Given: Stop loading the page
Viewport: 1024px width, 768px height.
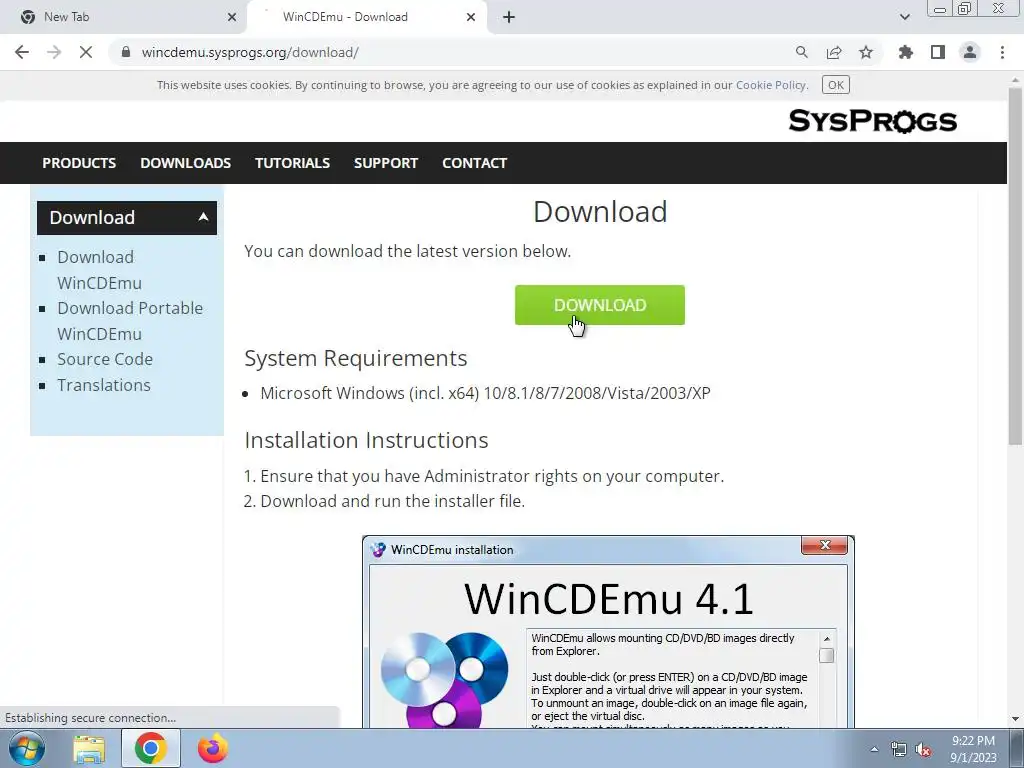Looking at the screenshot, I should (86, 52).
